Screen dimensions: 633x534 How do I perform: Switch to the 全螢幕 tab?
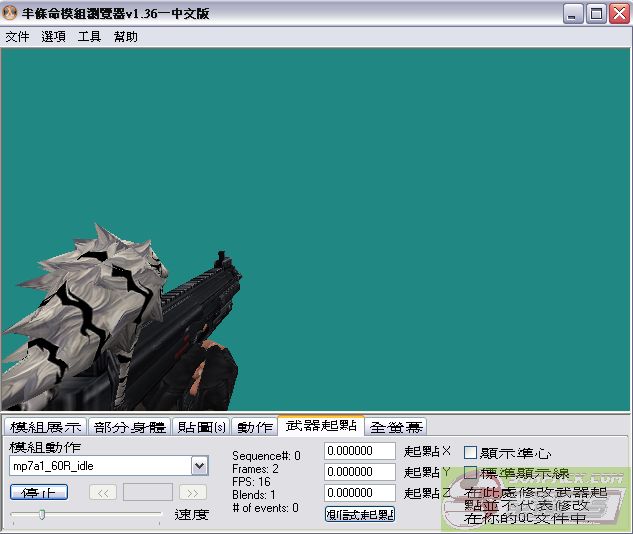tap(396, 427)
